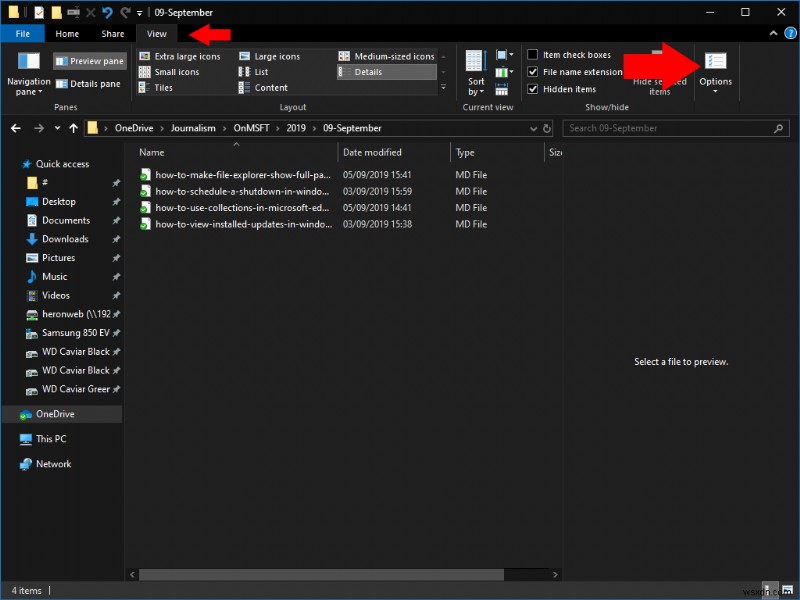Open the Share ribbon tab

click(113, 33)
